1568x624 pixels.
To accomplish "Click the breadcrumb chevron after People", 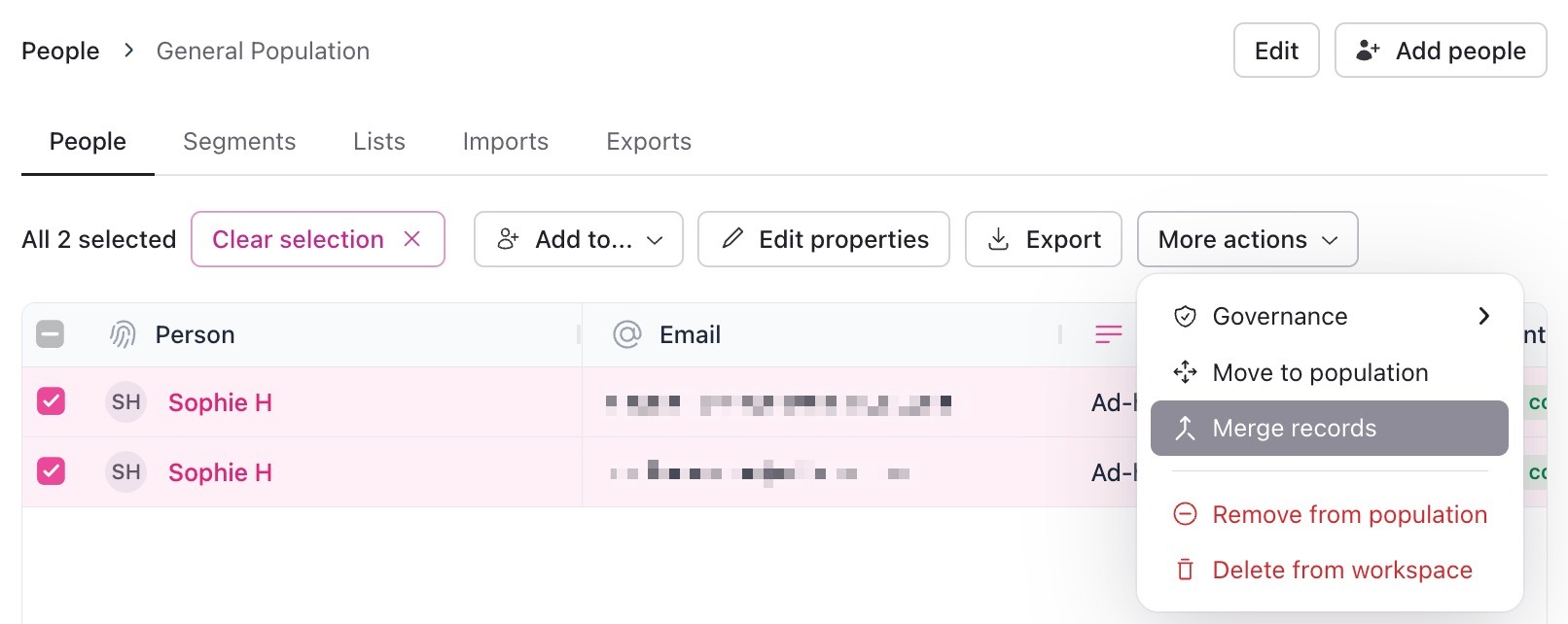I will [128, 51].
